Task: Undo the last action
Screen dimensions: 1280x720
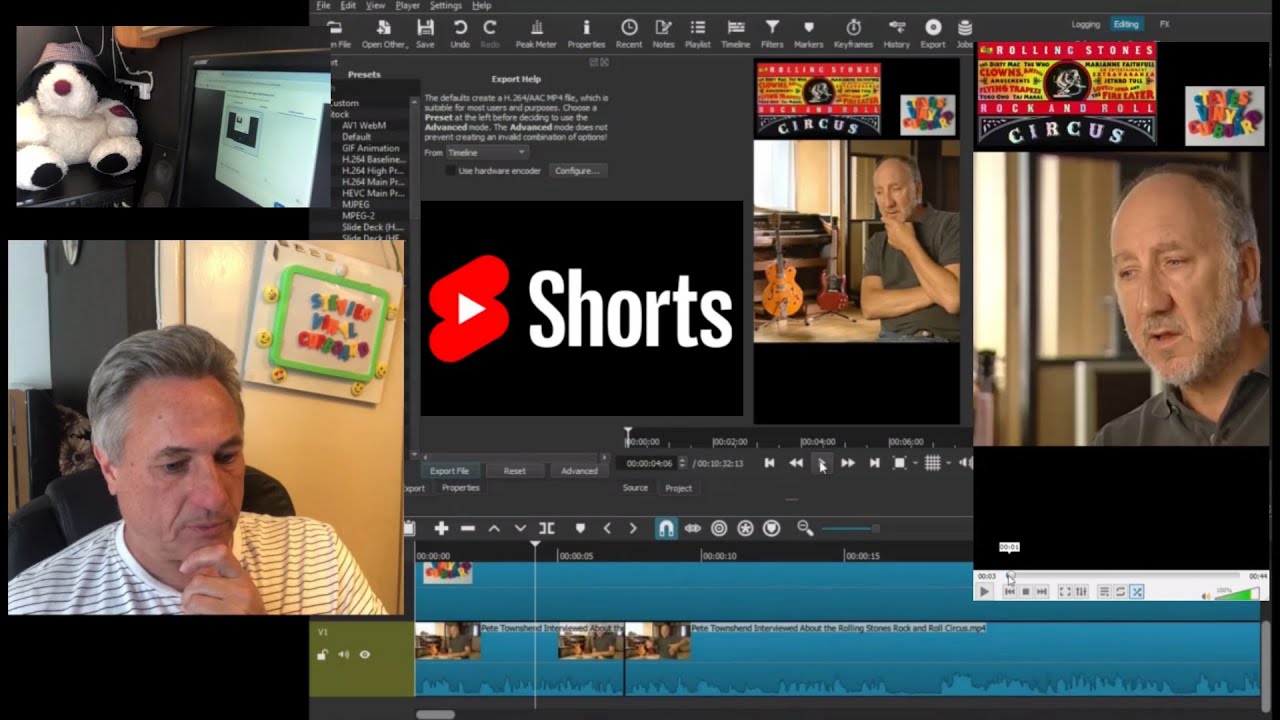Action: point(460,33)
